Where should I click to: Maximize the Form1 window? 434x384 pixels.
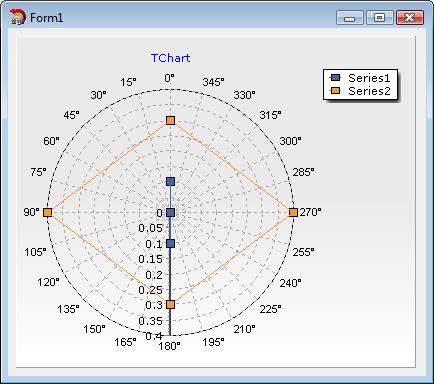pos(380,18)
